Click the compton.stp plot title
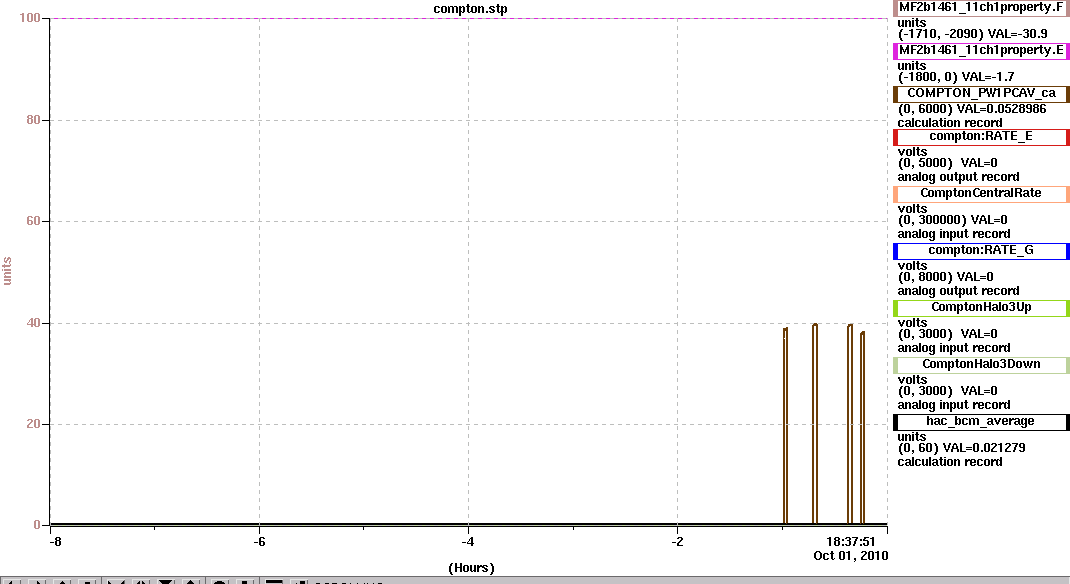Image resolution: width=1070 pixels, height=584 pixels. (470, 9)
